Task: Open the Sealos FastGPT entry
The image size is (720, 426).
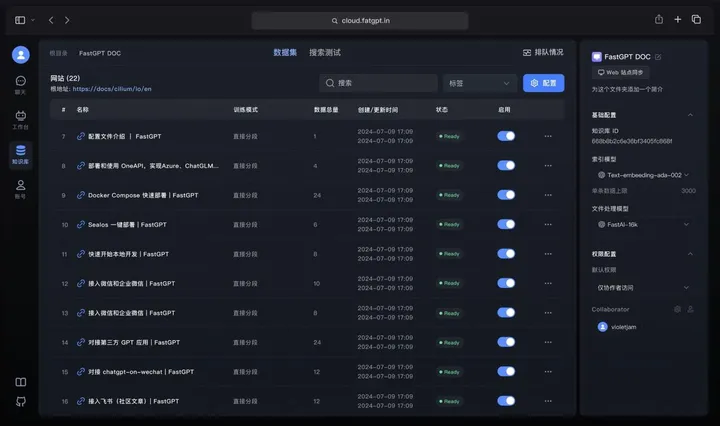Action: [x=127, y=224]
